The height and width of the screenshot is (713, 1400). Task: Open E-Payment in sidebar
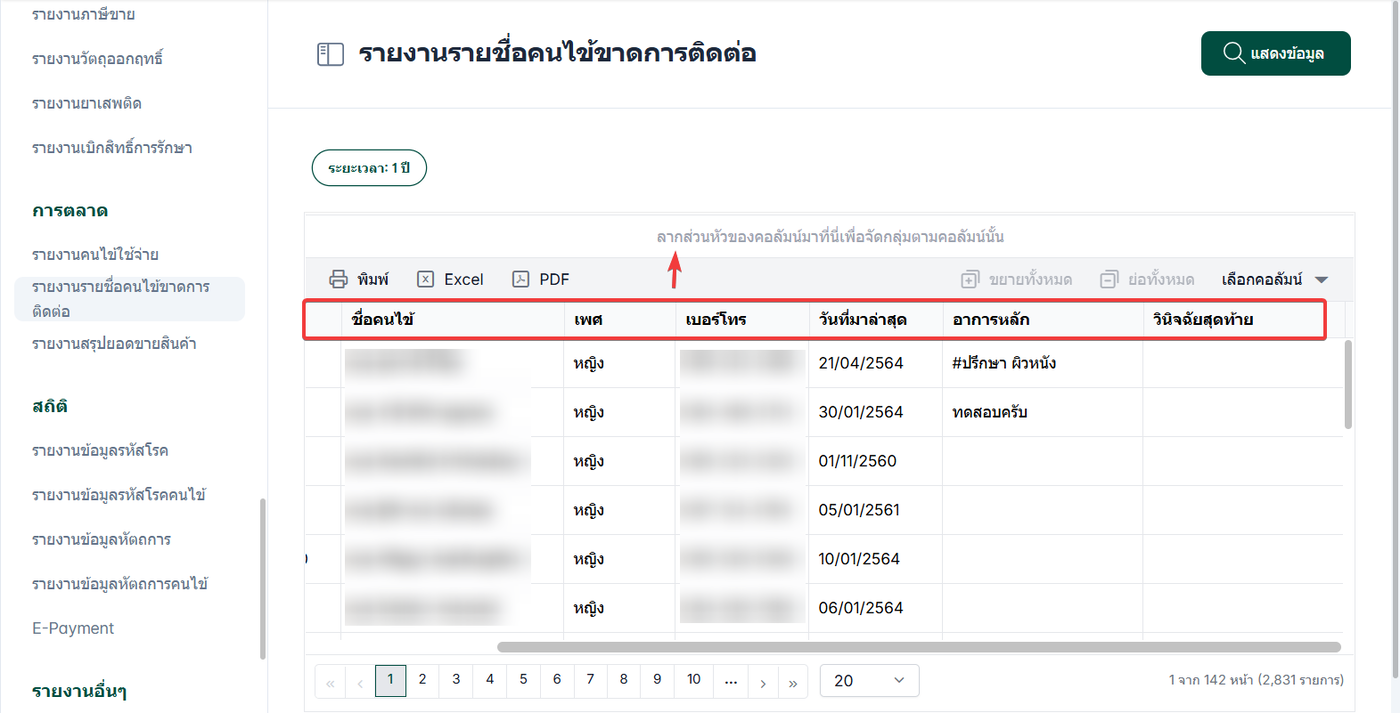pyautogui.click(x=73, y=628)
